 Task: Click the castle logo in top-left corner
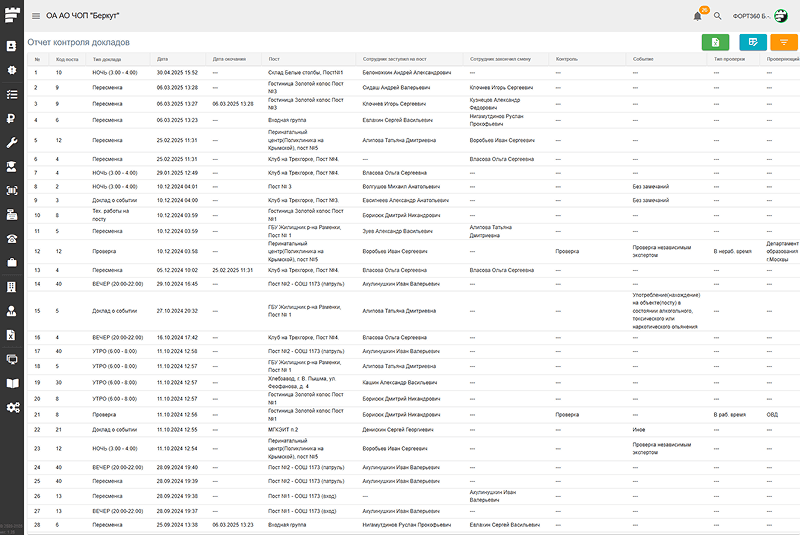[x=12, y=14]
